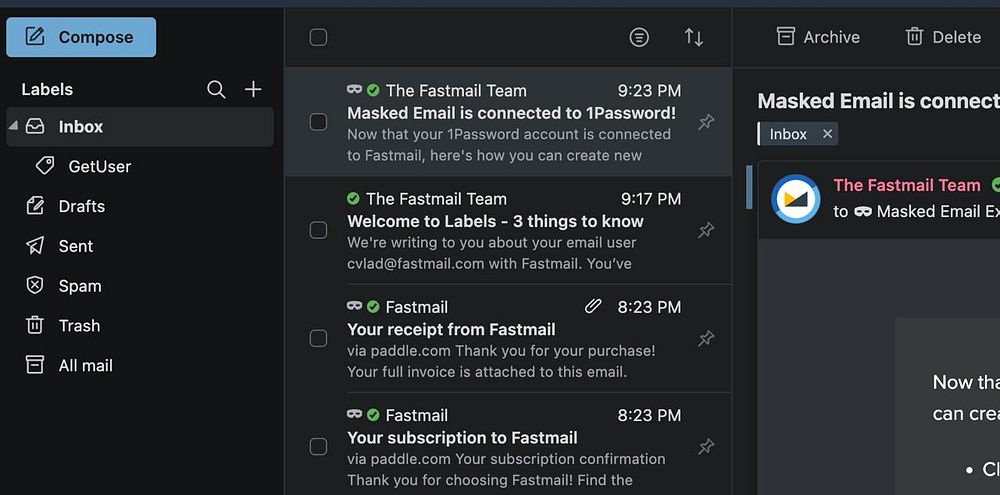
Task: Tick the select-all messages checkbox
Action: [x=318, y=37]
